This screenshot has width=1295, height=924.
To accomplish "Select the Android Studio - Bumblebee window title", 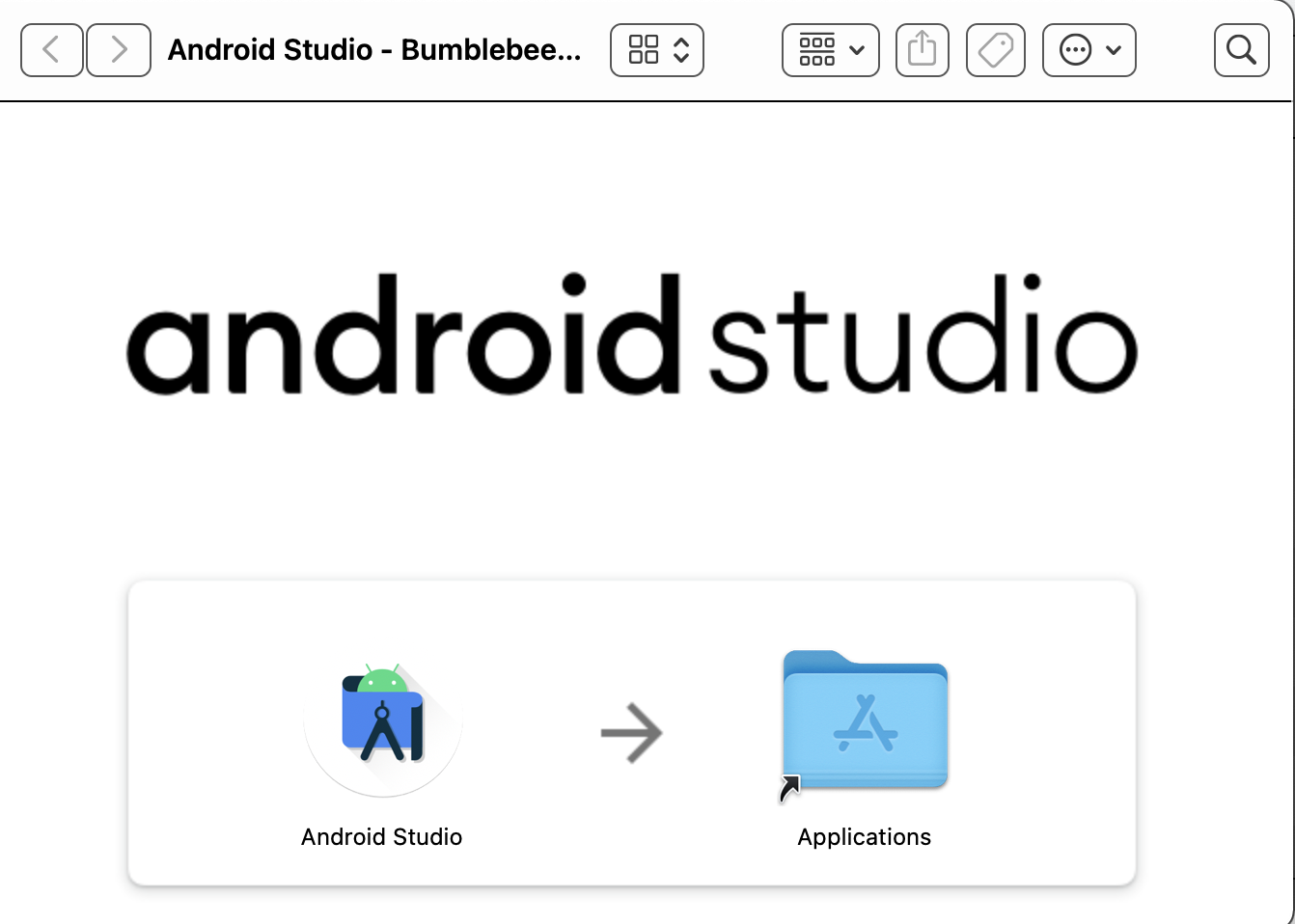I will (374, 50).
